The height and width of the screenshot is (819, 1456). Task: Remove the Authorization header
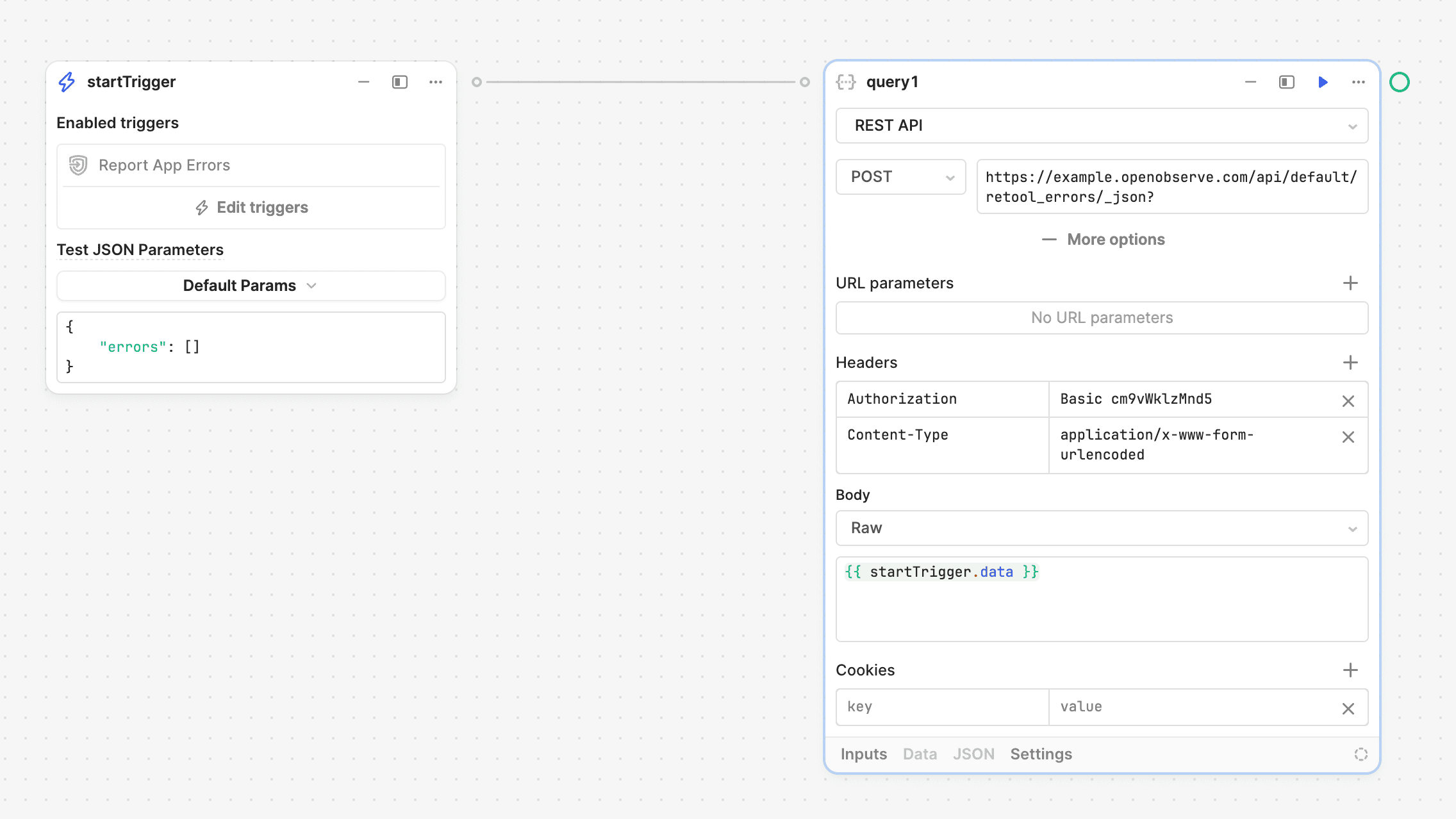(1349, 400)
